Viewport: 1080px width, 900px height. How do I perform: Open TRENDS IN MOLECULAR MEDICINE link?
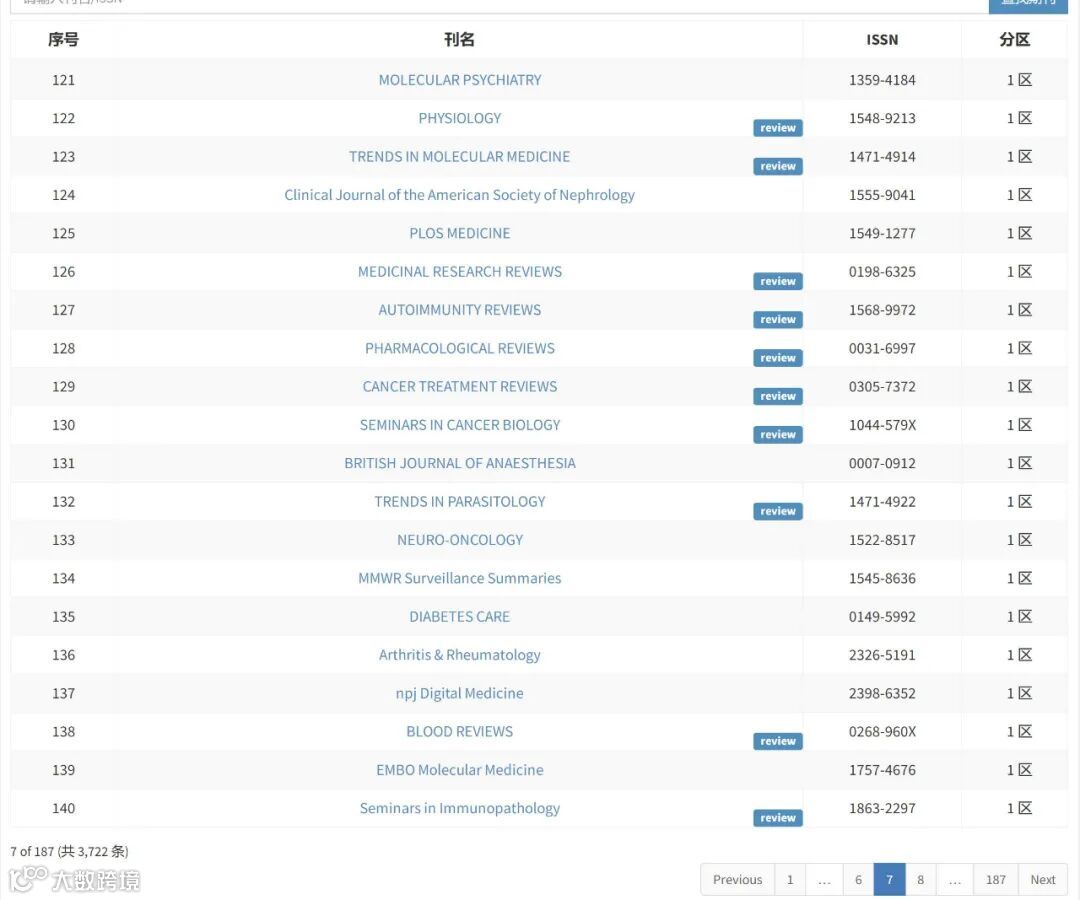click(459, 157)
